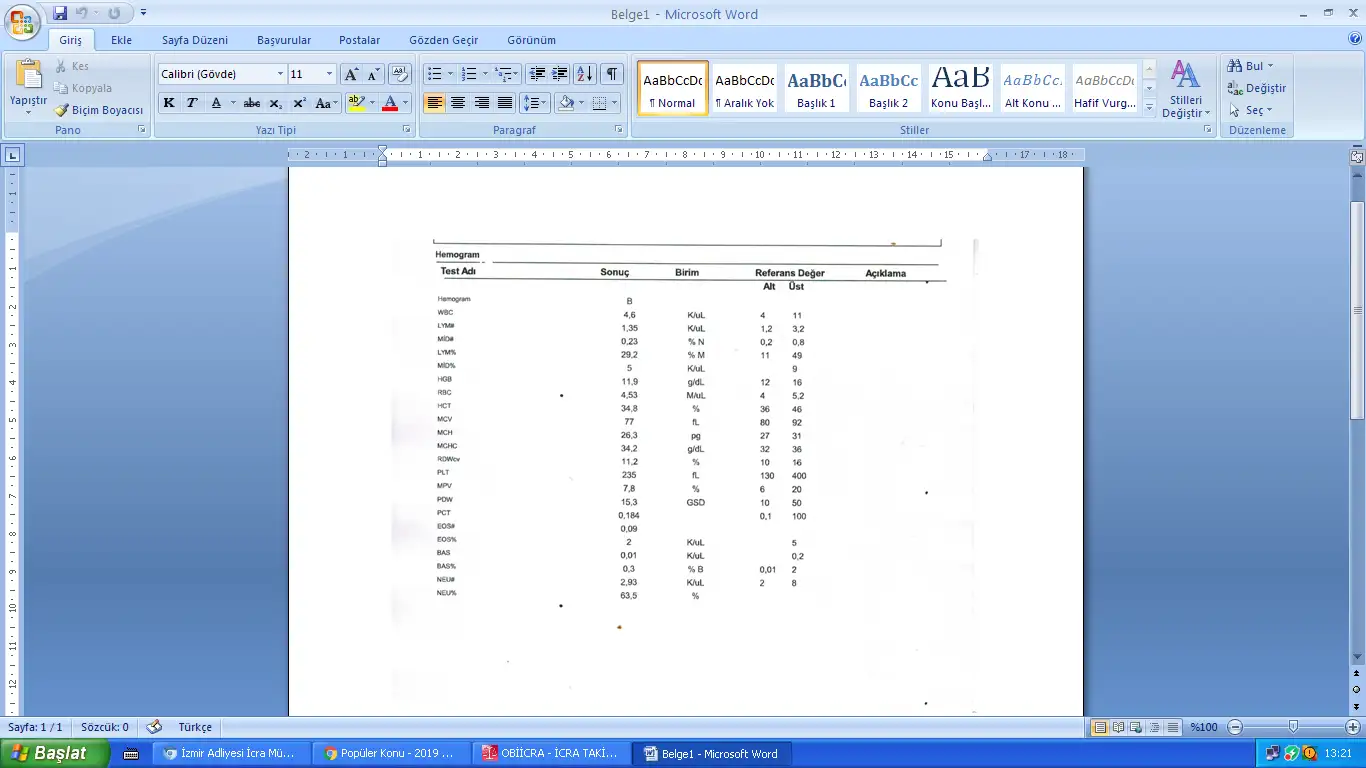Image resolution: width=1366 pixels, height=768 pixels.
Task: Toggle center text alignment
Action: click(458, 103)
